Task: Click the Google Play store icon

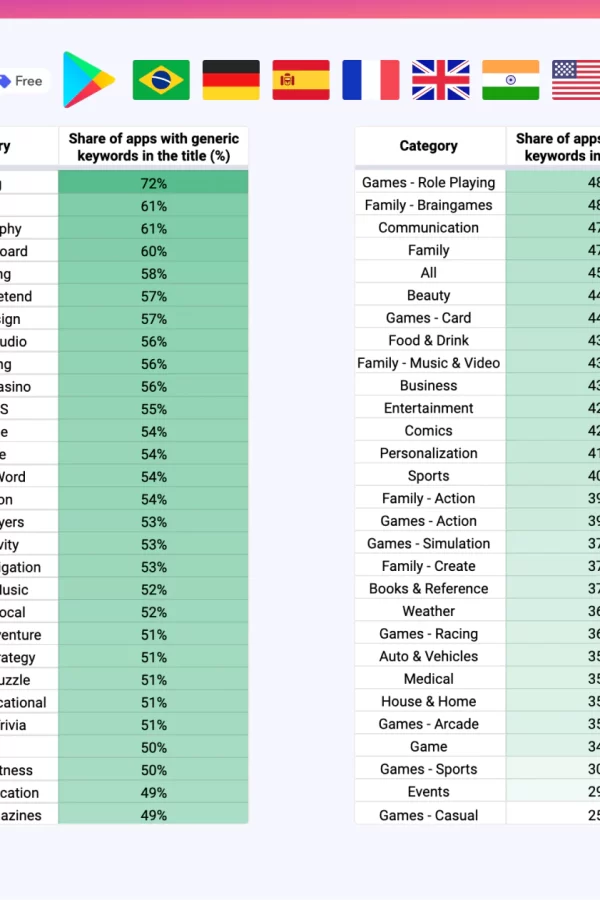Action: point(89,80)
